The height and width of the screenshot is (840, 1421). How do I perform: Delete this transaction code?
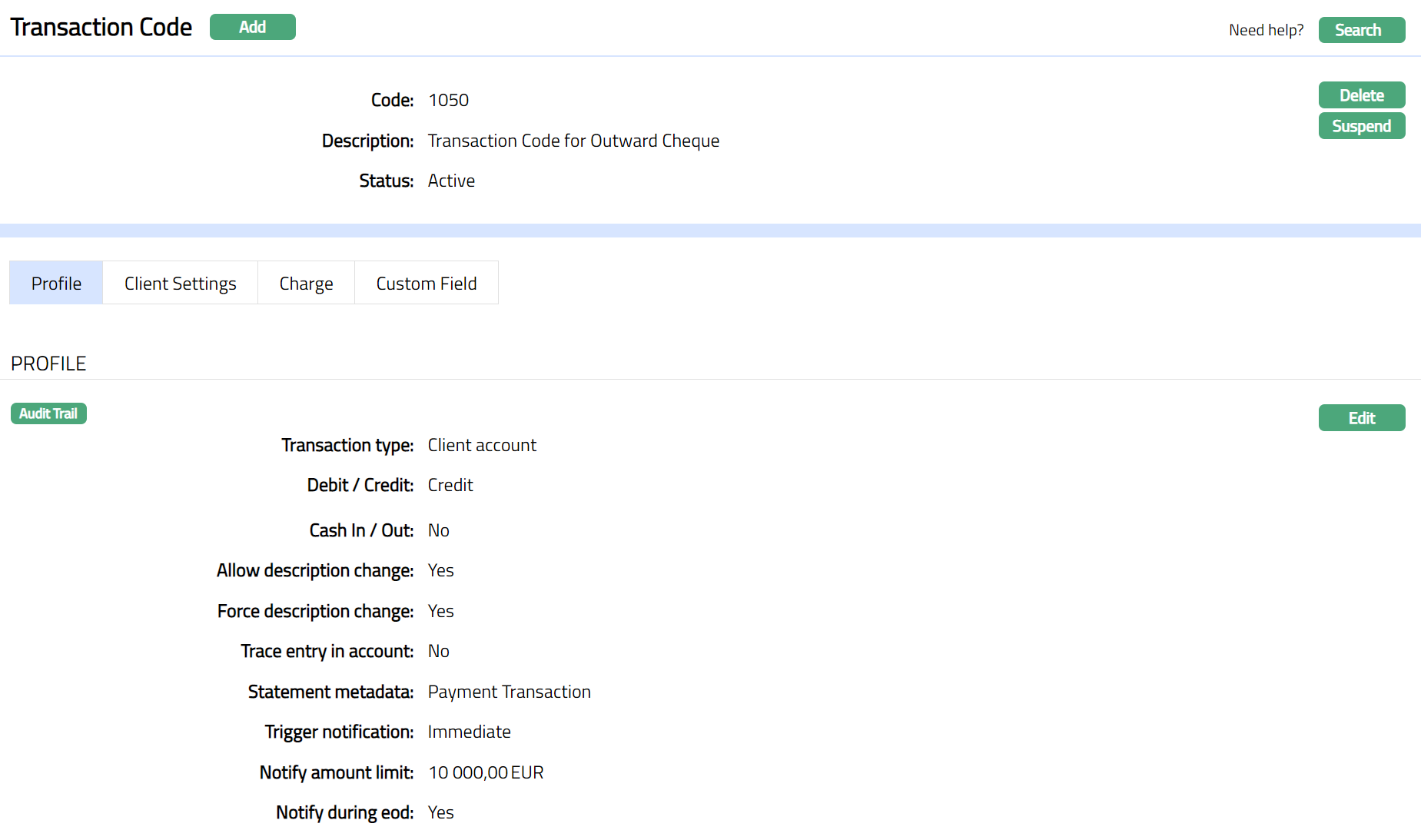1361,95
